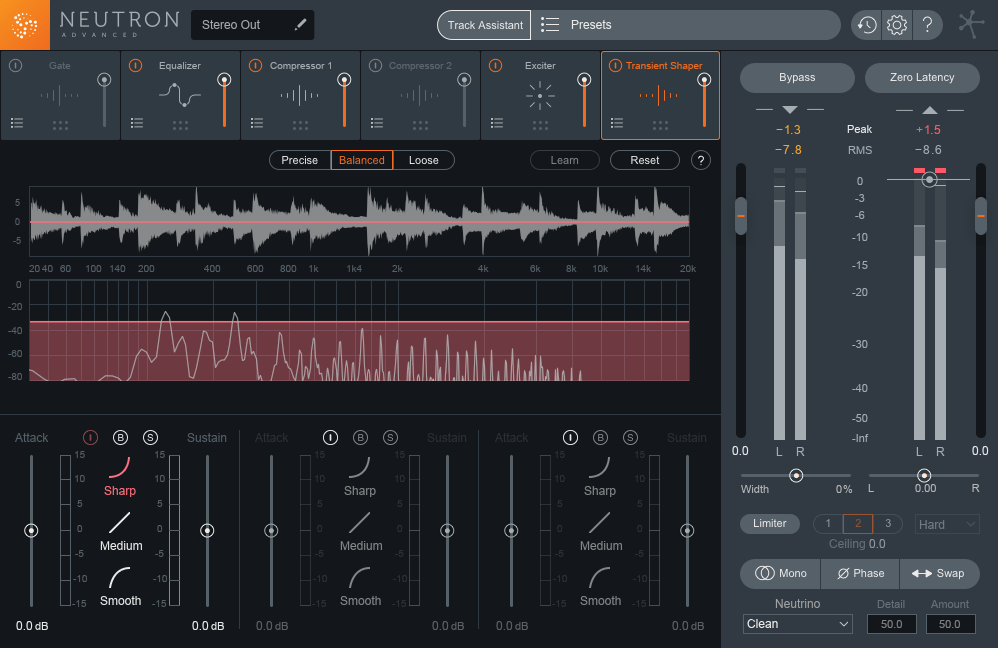
Task: Solo the second transient band (S)
Action: pyautogui.click(x=390, y=437)
